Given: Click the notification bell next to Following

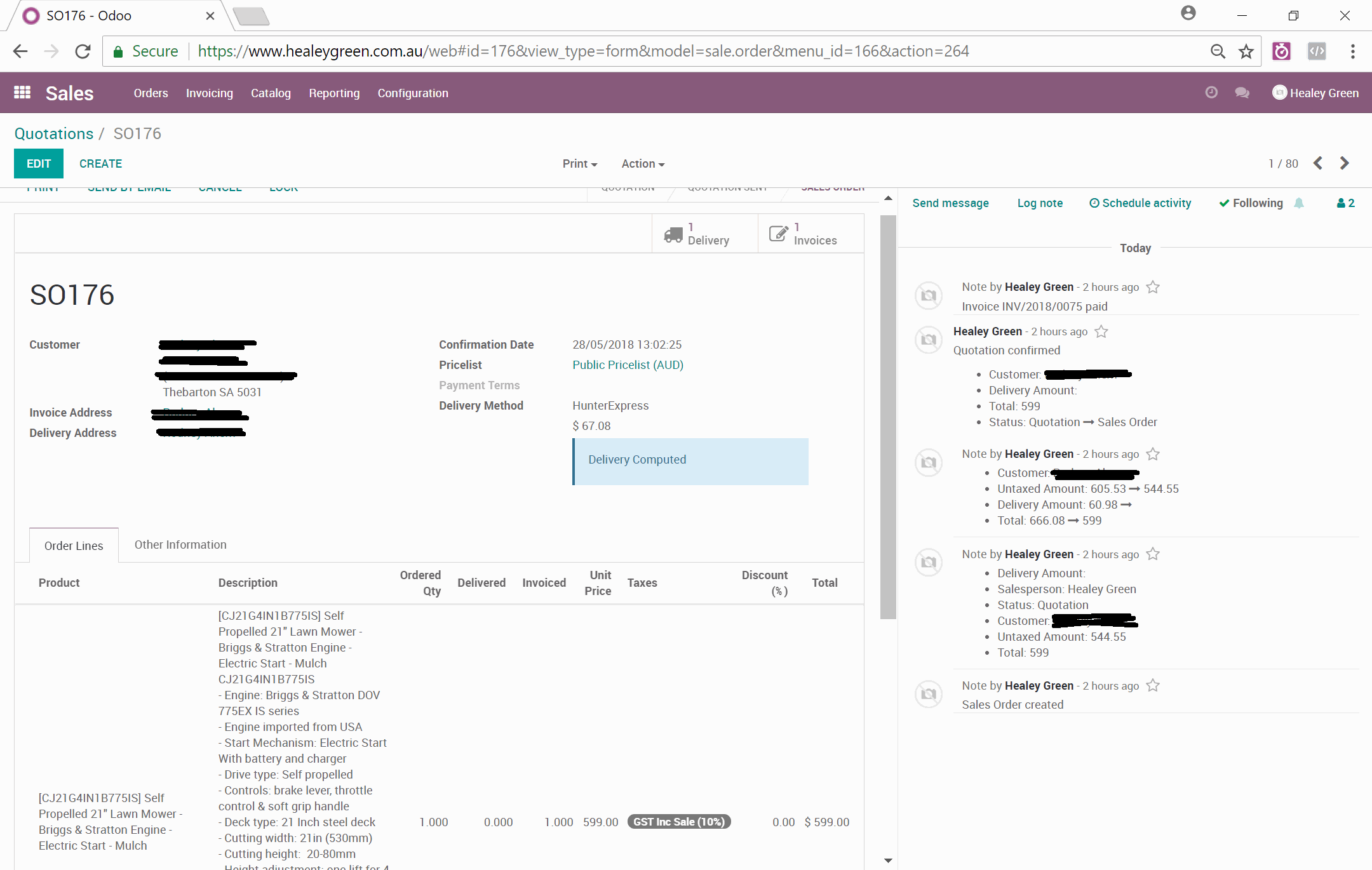Looking at the screenshot, I should 1299,203.
